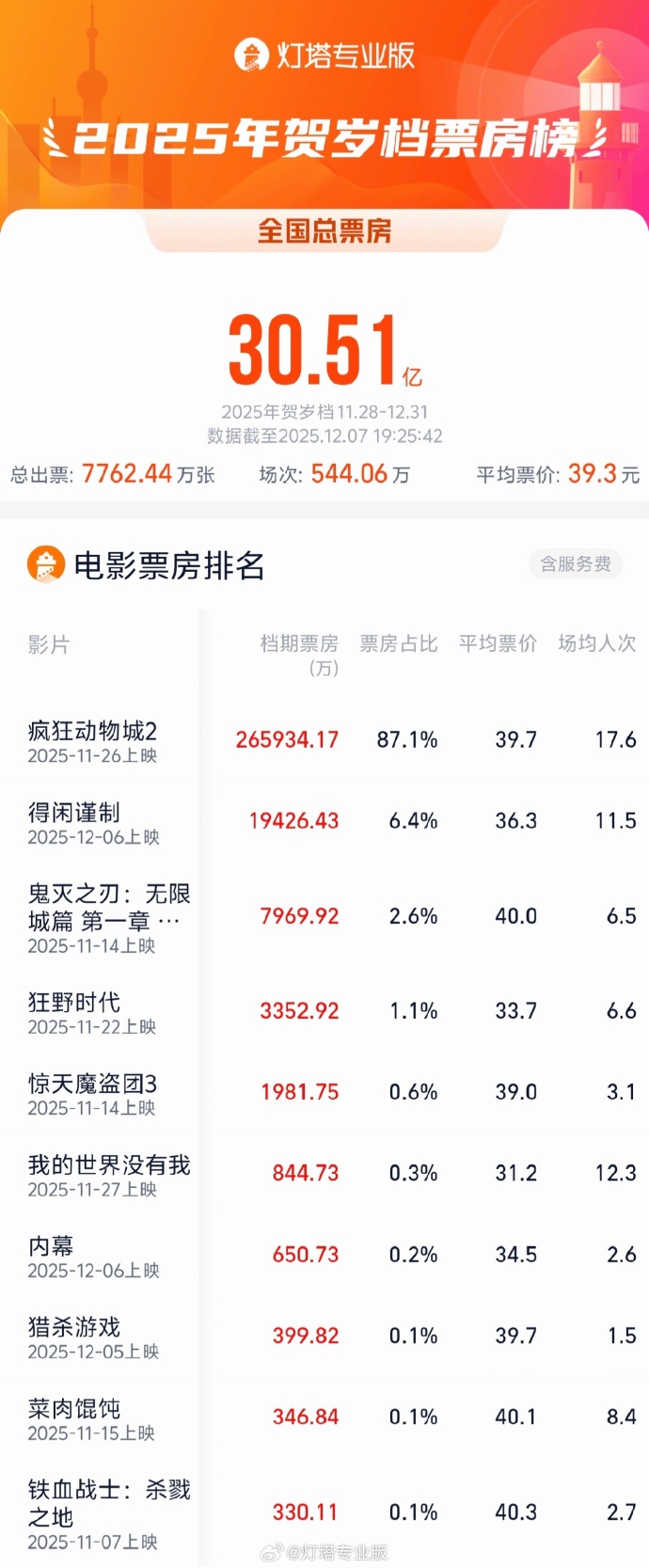649x1568 pixels.
Task: Toggle the 含服务费 service fee option
Action: coord(575,563)
